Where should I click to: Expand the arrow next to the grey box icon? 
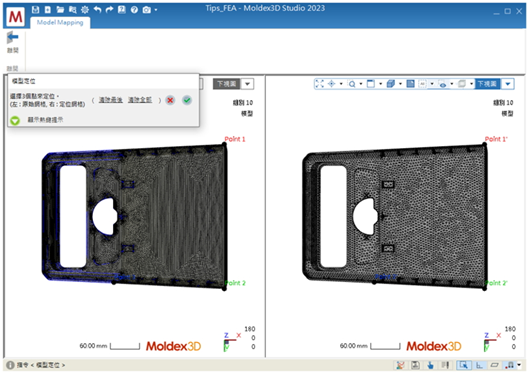point(471,84)
